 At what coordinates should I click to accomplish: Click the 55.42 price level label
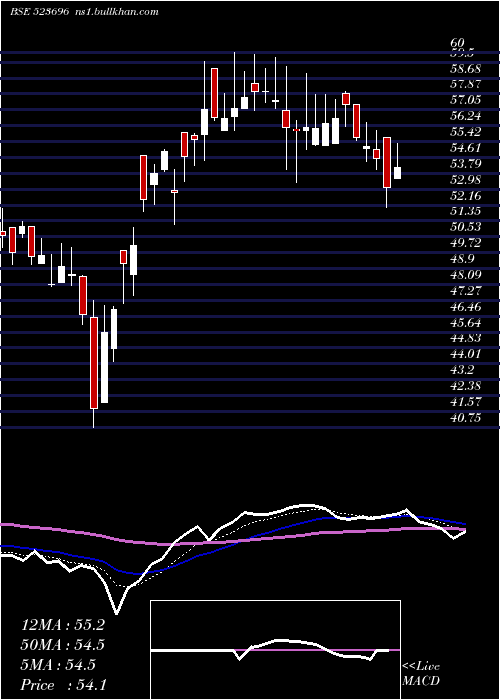[466, 132]
